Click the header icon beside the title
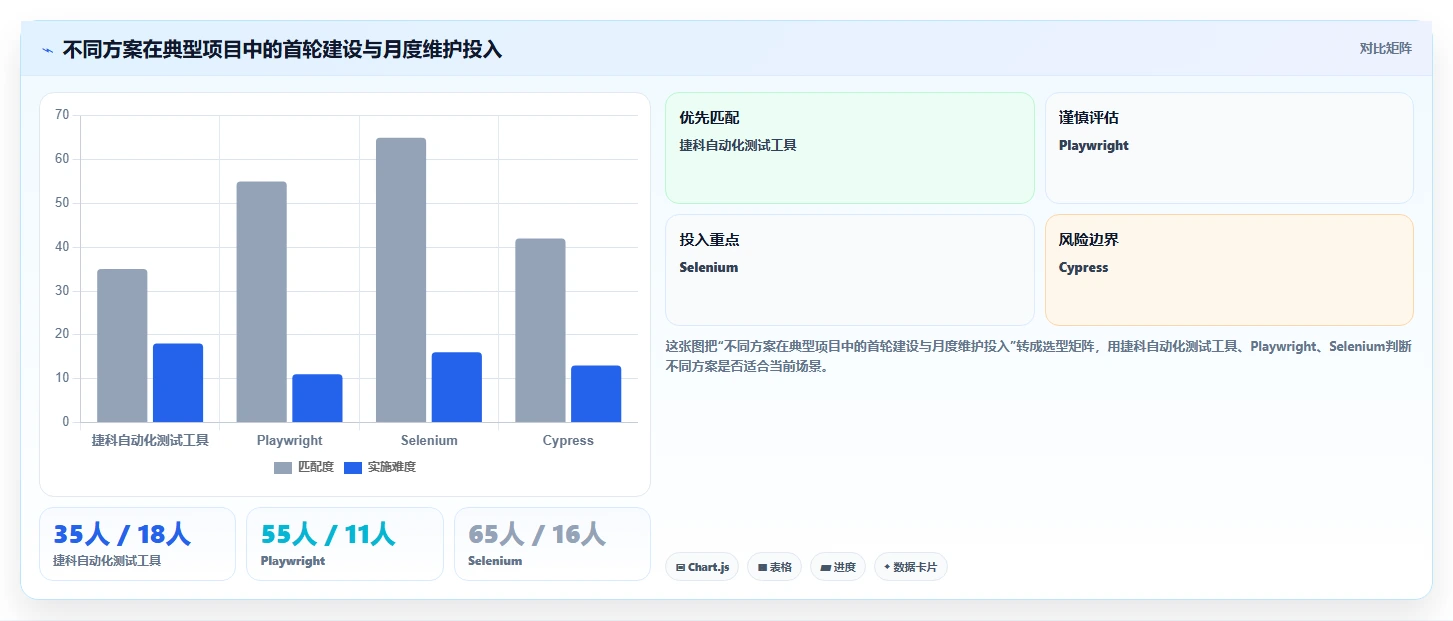Screen dimensions: 1453x621 47,50
